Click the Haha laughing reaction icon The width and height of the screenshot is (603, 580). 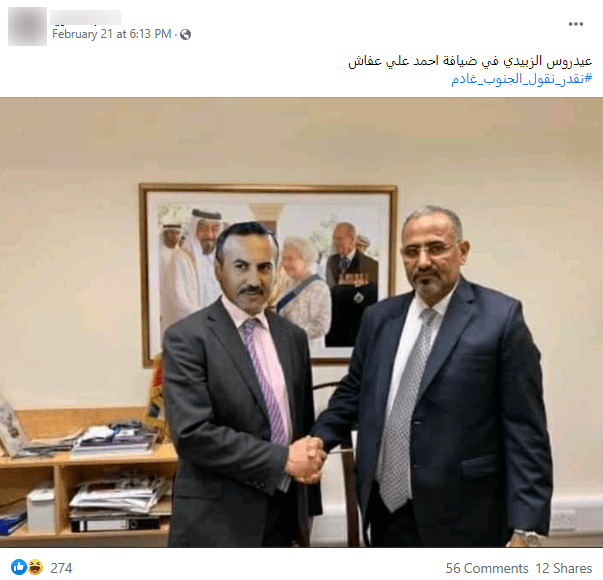(x=35, y=567)
